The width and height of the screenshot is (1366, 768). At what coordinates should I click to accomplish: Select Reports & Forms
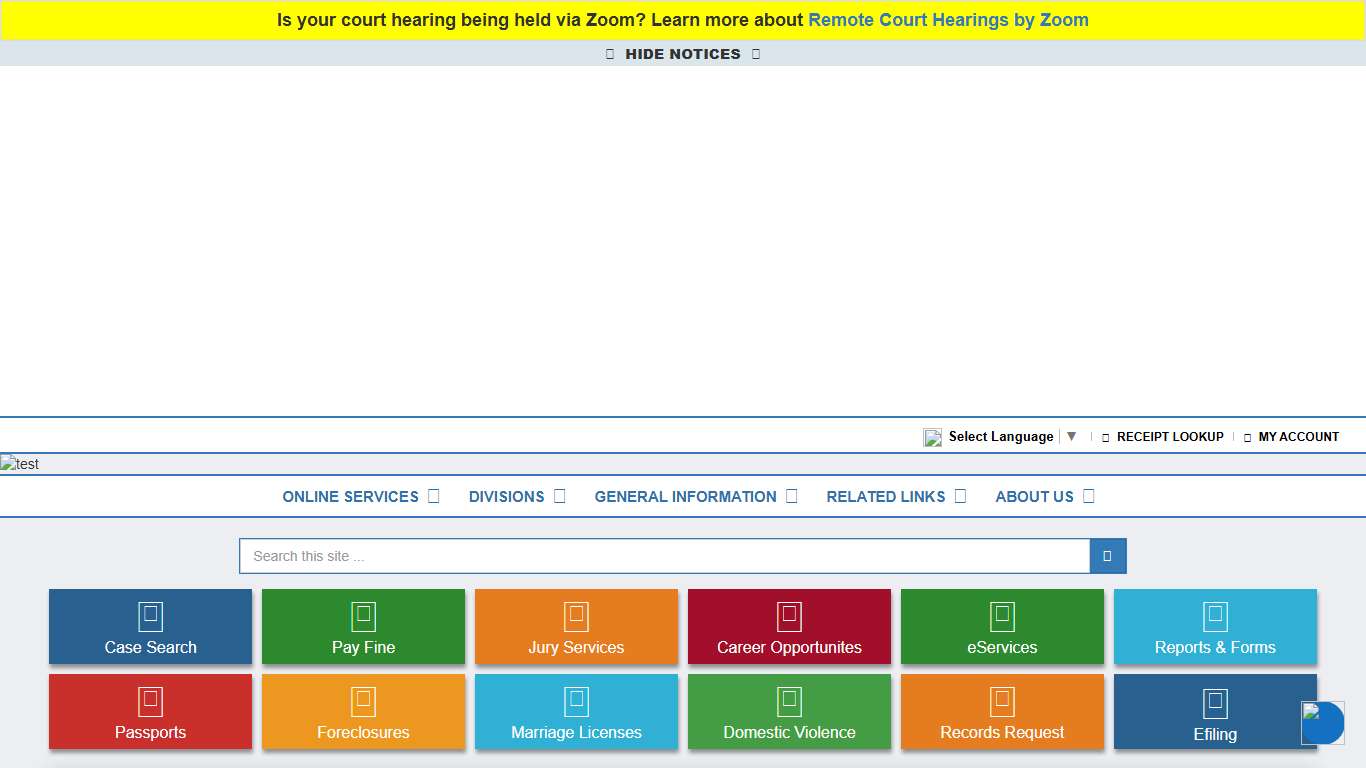click(1215, 627)
